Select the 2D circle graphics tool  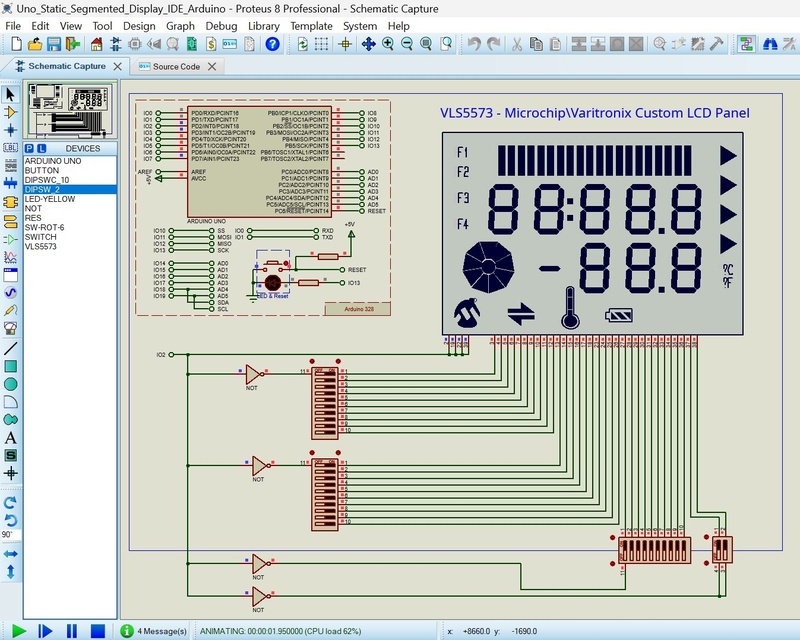[11, 384]
